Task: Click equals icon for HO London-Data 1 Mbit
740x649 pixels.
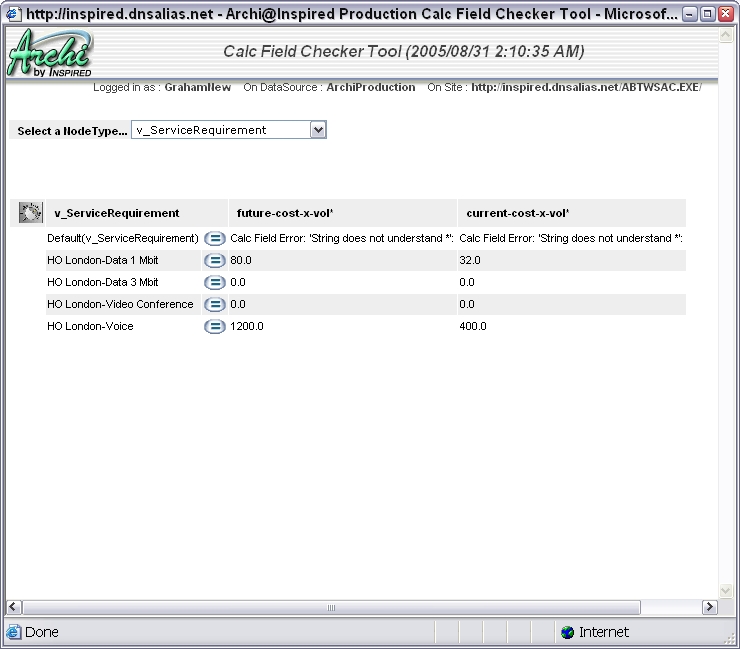Action: pos(214,261)
